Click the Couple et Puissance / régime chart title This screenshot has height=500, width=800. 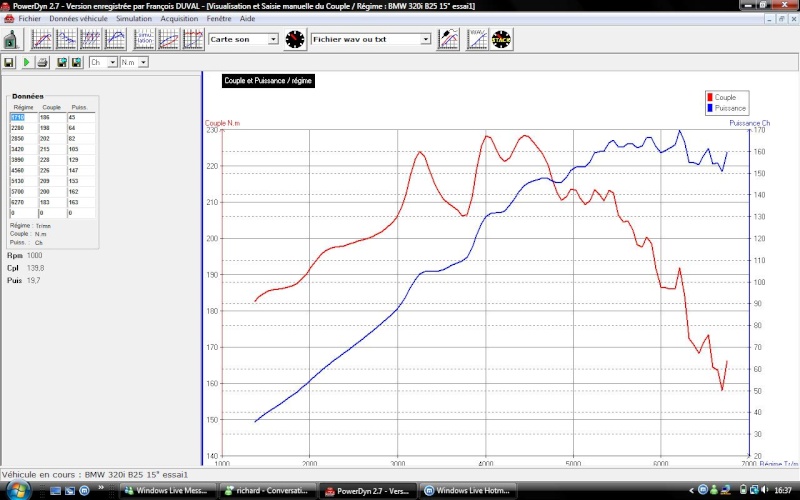268,81
